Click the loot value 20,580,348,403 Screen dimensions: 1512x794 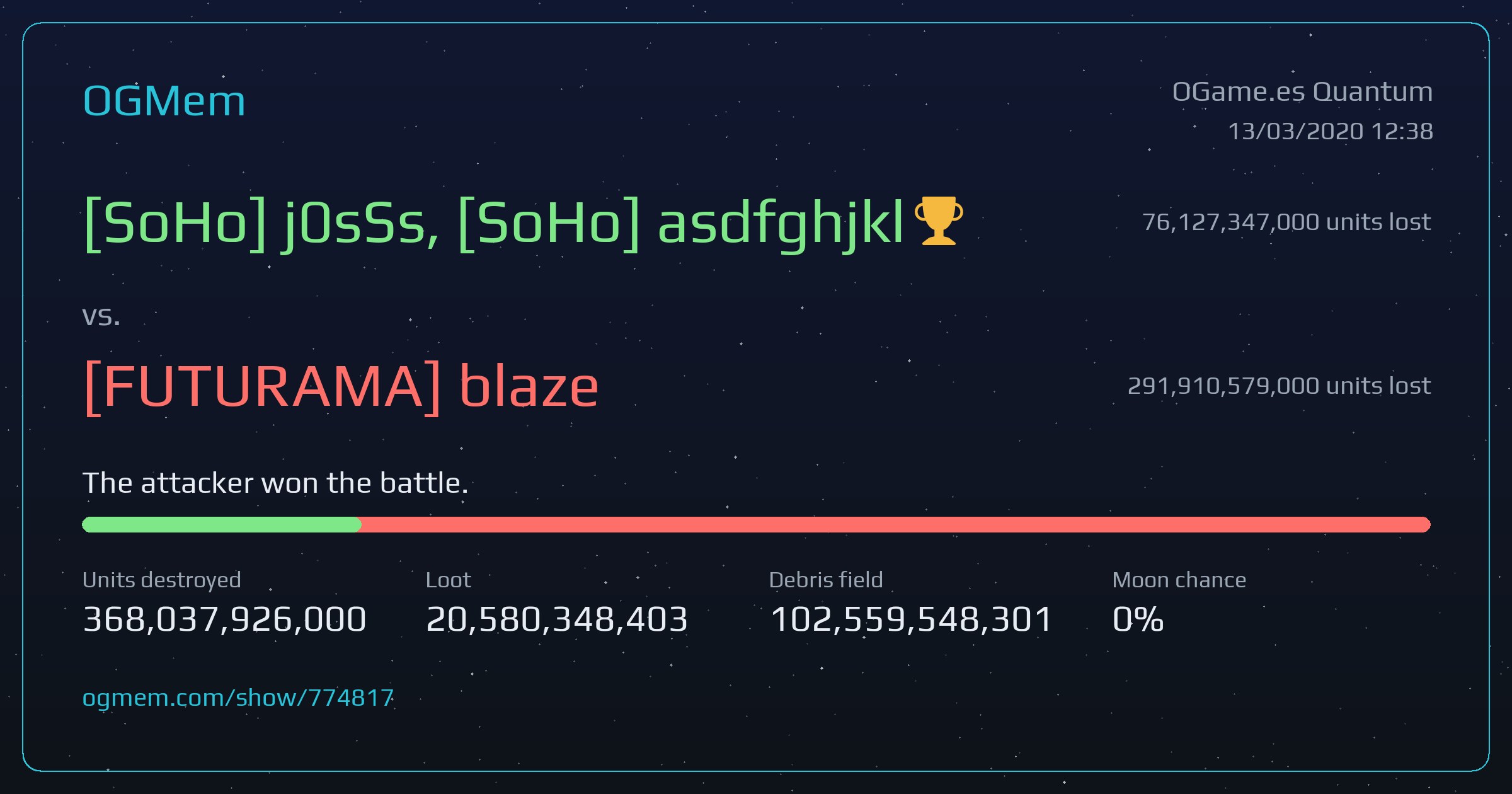557,619
